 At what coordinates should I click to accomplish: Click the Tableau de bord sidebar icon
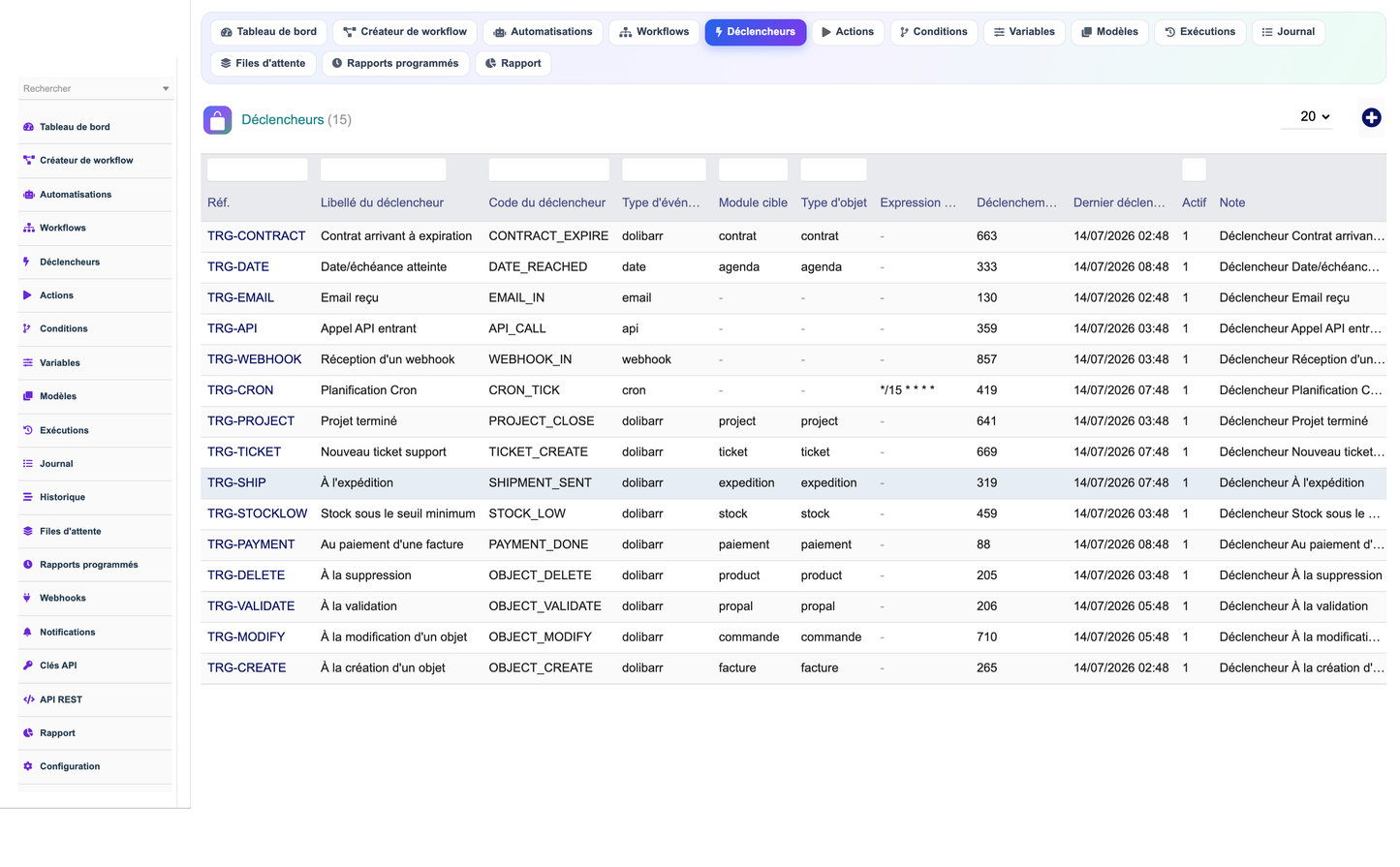click(28, 127)
